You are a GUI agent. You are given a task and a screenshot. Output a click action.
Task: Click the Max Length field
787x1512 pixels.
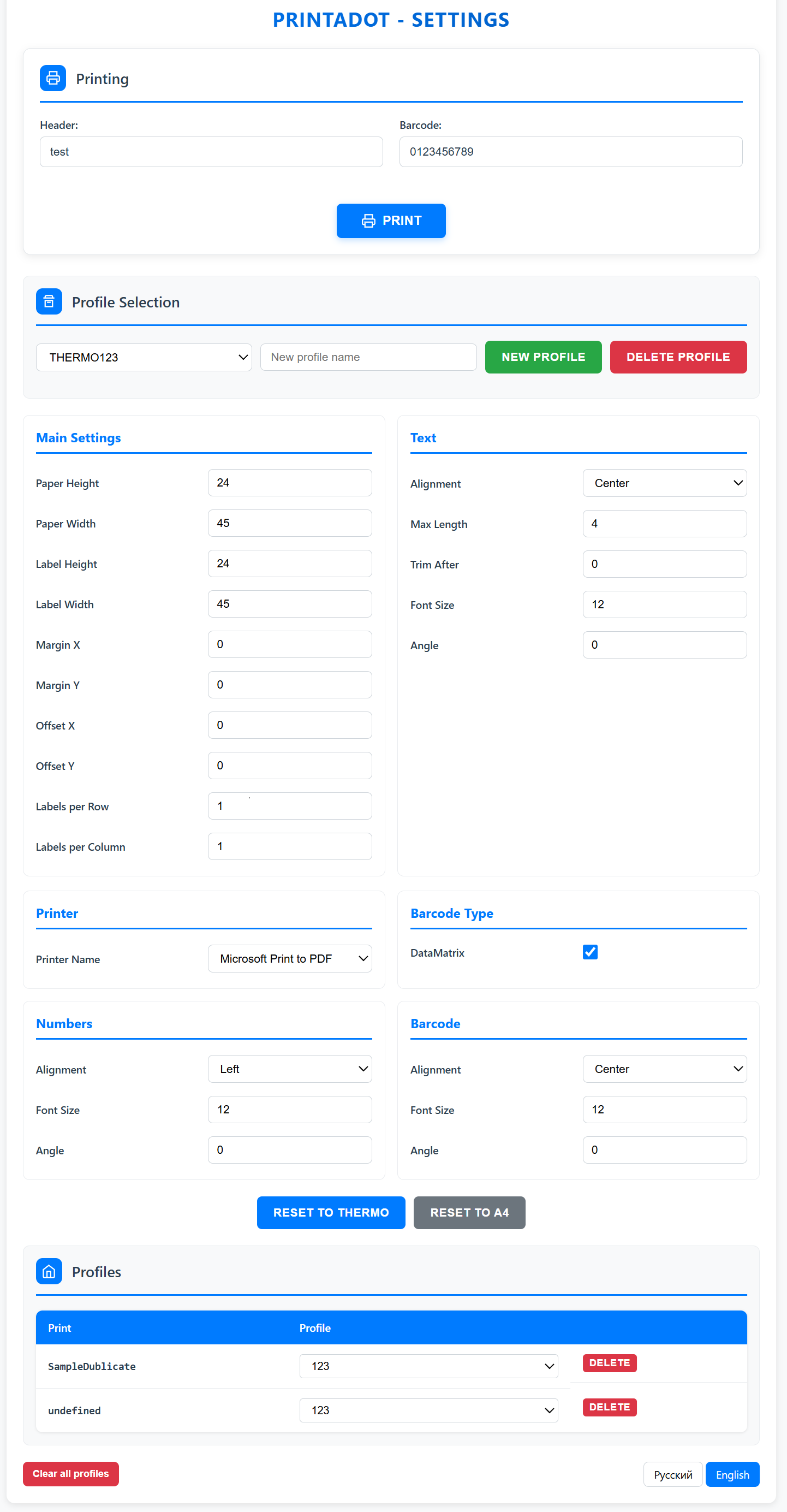pyautogui.click(x=664, y=524)
